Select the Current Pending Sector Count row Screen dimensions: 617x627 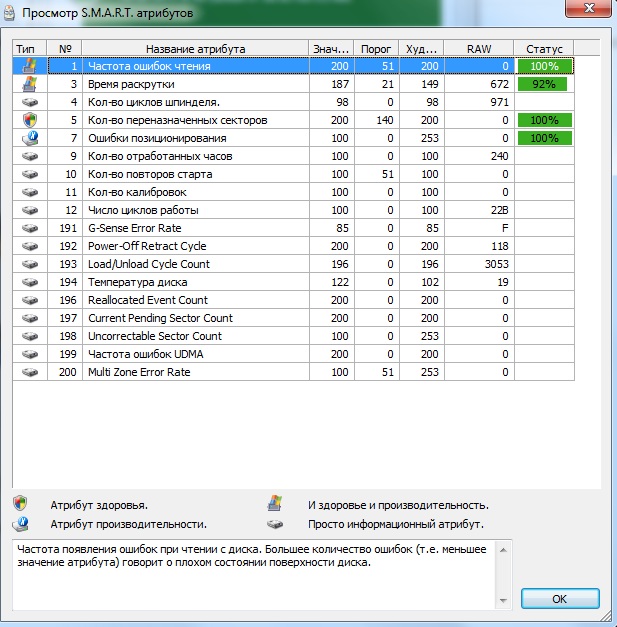pyautogui.click(x=294, y=318)
